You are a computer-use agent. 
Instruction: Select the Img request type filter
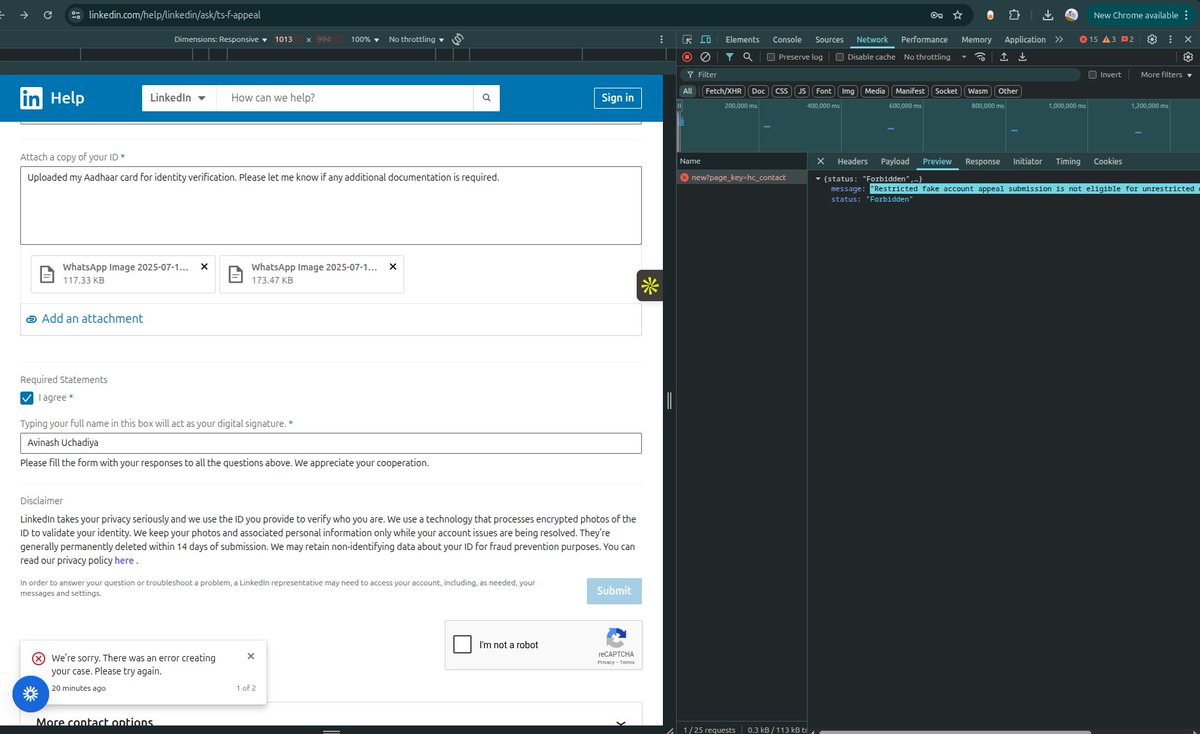pyautogui.click(x=848, y=91)
